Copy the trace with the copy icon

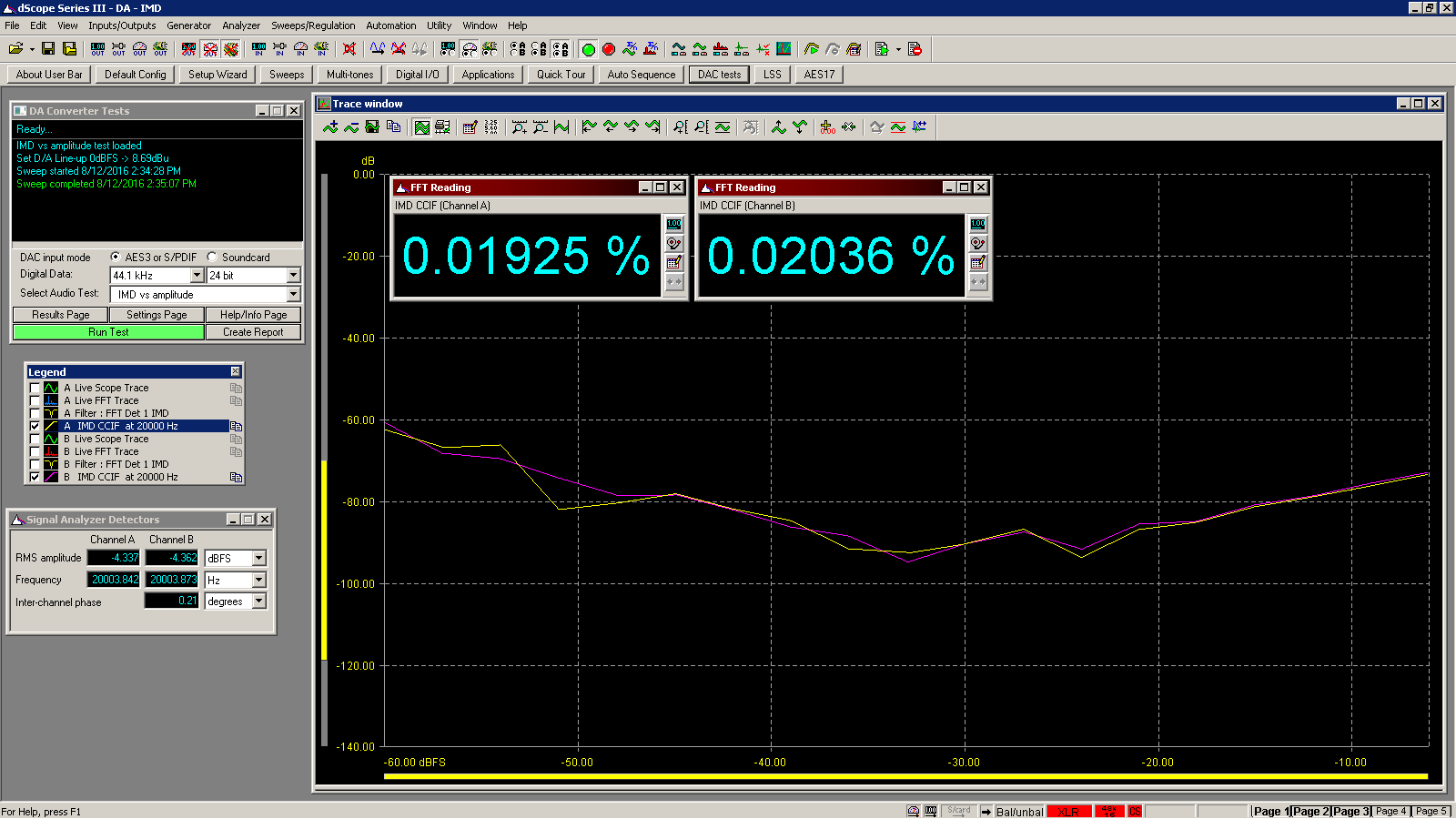click(394, 127)
